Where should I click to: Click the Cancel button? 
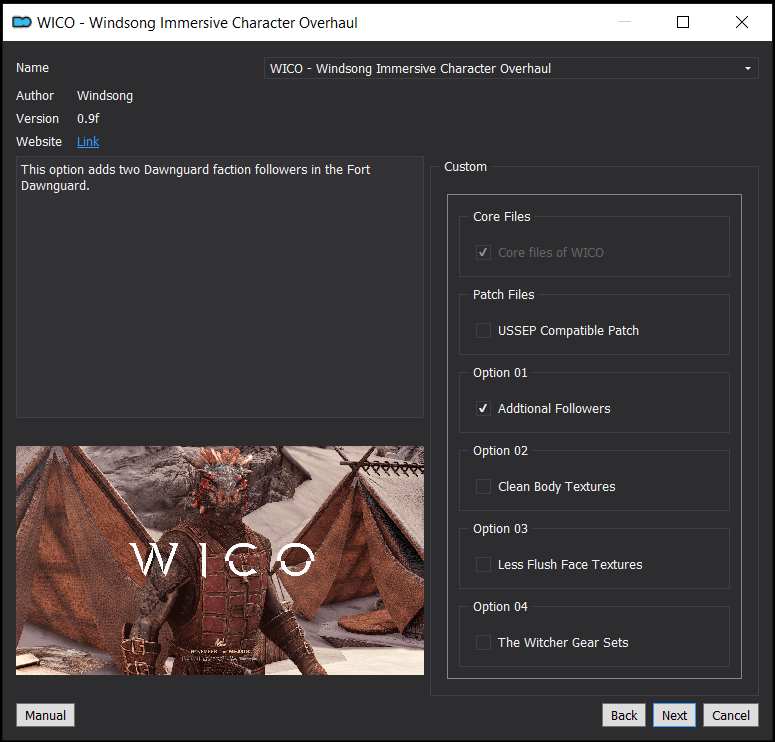coord(731,715)
